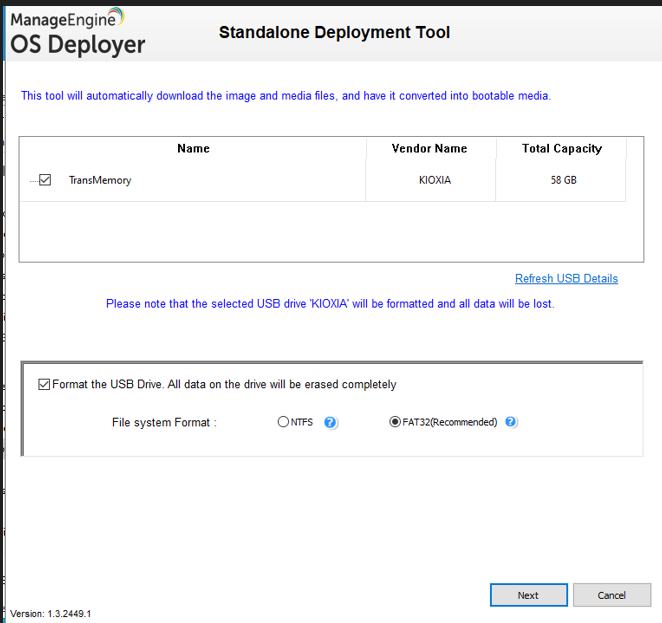
Task: Open NTFS help question mark icon
Action: click(330, 422)
